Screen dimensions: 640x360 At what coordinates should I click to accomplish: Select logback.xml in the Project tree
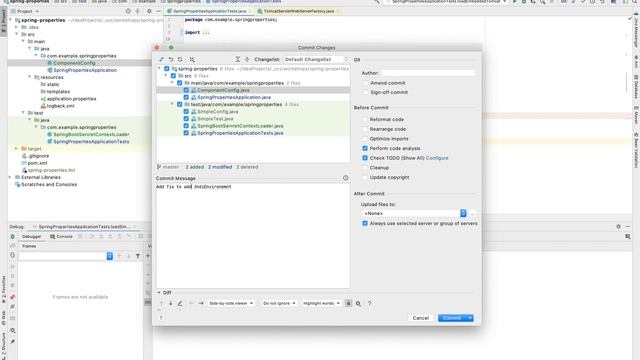[57, 106]
